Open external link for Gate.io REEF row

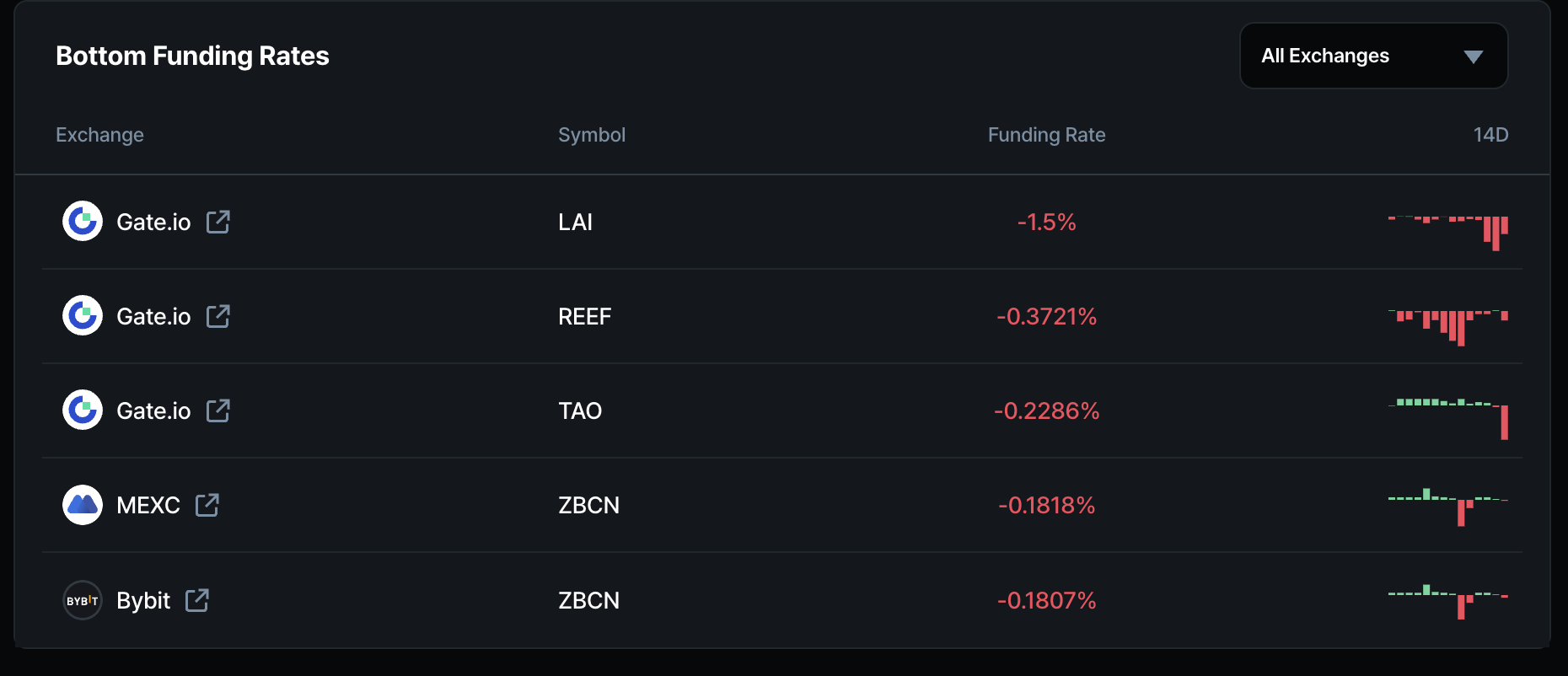tap(218, 316)
